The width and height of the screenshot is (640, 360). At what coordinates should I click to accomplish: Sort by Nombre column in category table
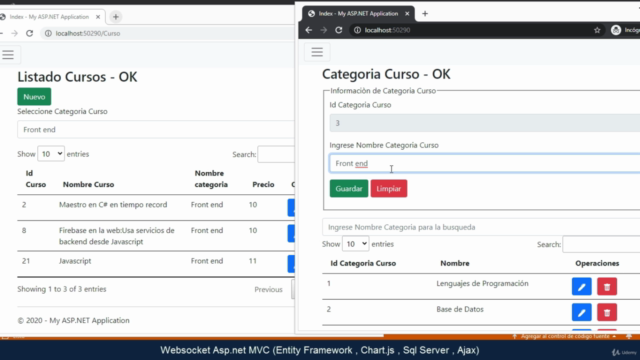(455, 263)
